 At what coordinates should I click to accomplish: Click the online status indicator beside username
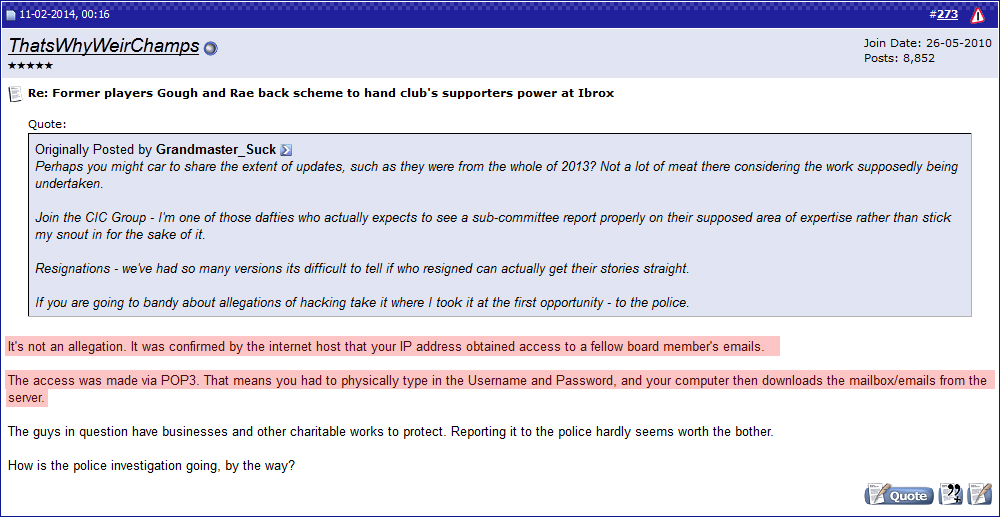click(210, 48)
